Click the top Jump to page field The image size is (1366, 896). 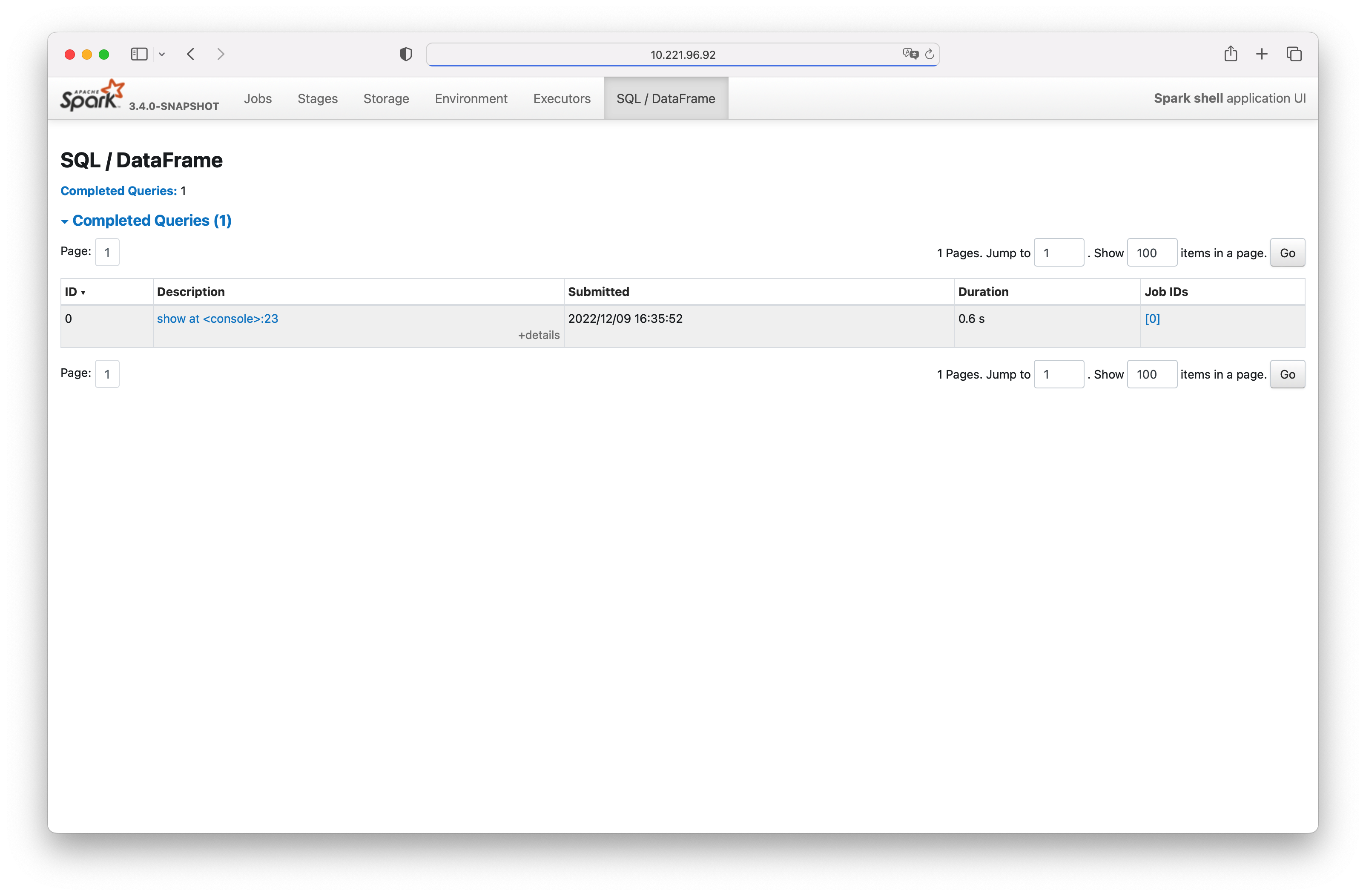click(x=1059, y=253)
